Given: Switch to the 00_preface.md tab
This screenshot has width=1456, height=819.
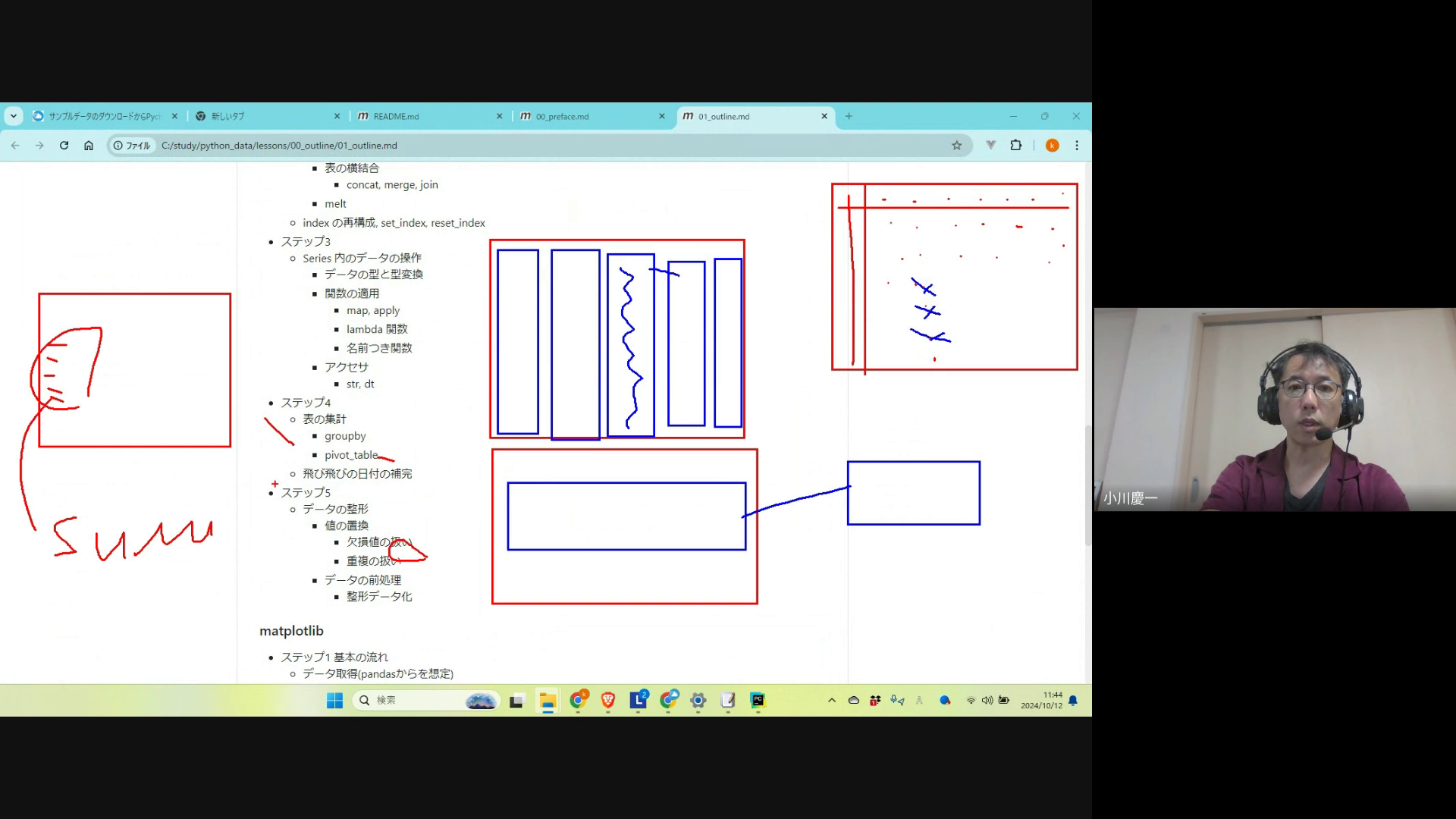Looking at the screenshot, I should tap(562, 116).
